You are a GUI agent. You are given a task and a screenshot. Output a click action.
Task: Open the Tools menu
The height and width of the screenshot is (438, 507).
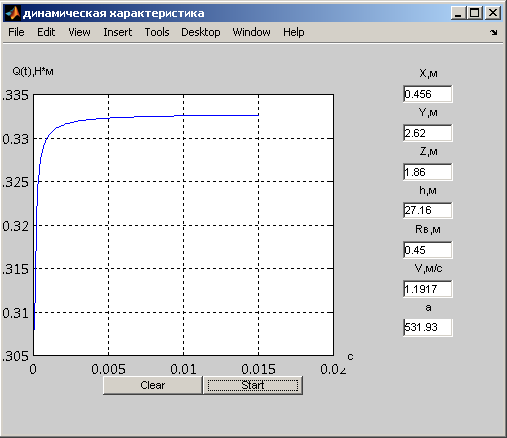point(157,32)
